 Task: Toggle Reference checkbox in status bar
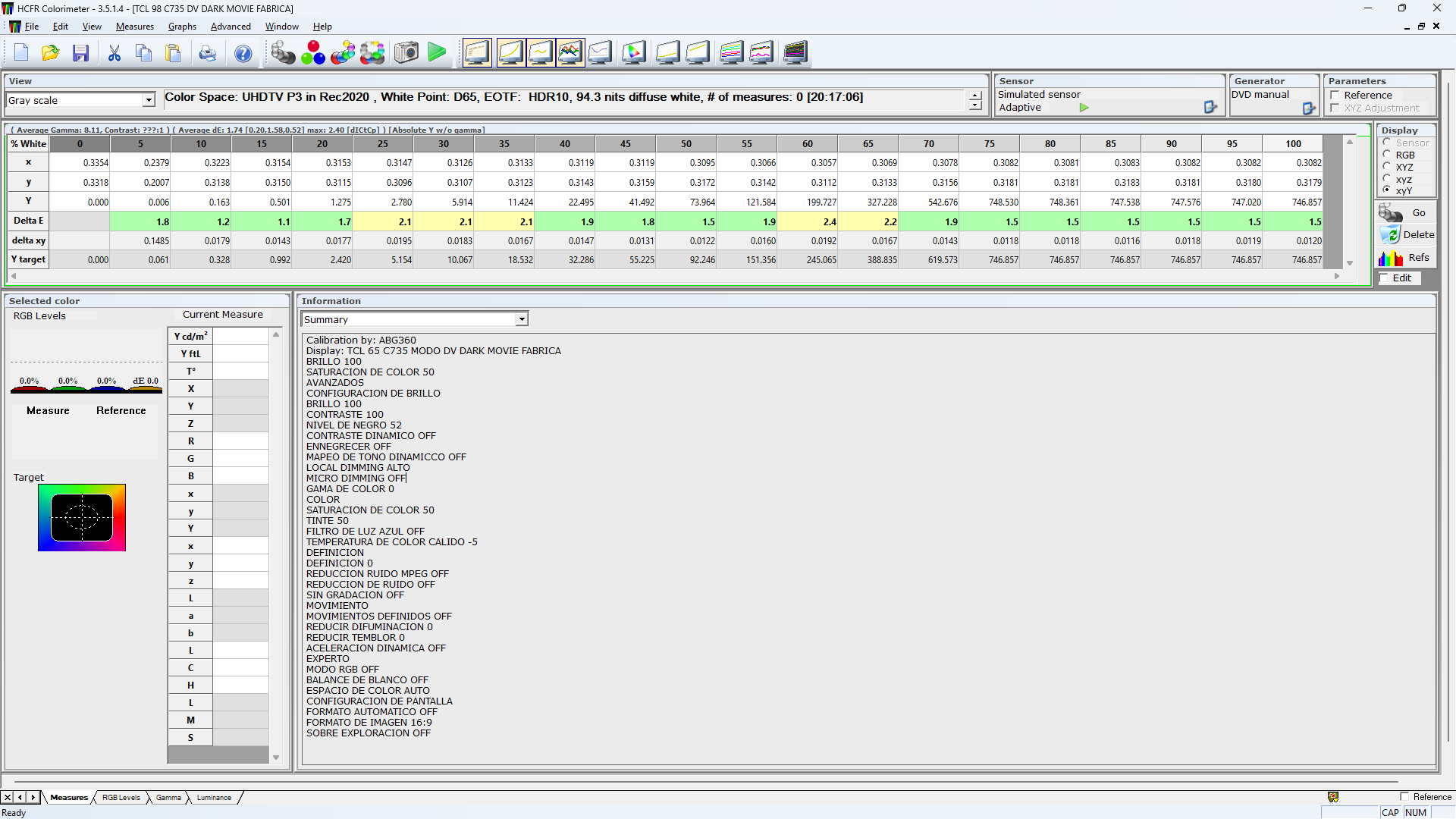pyautogui.click(x=1404, y=796)
